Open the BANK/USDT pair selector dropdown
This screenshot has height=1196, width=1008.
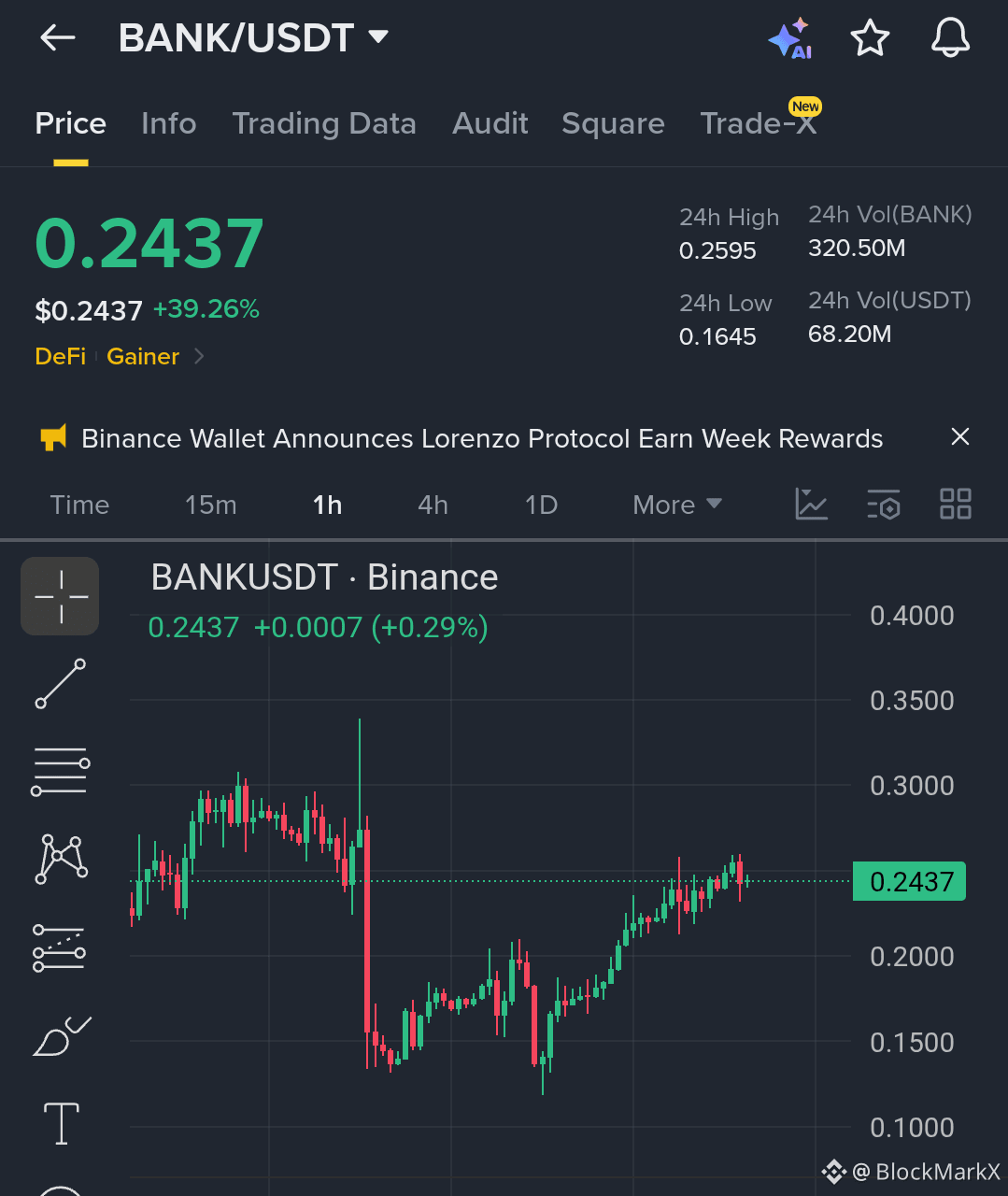[253, 37]
